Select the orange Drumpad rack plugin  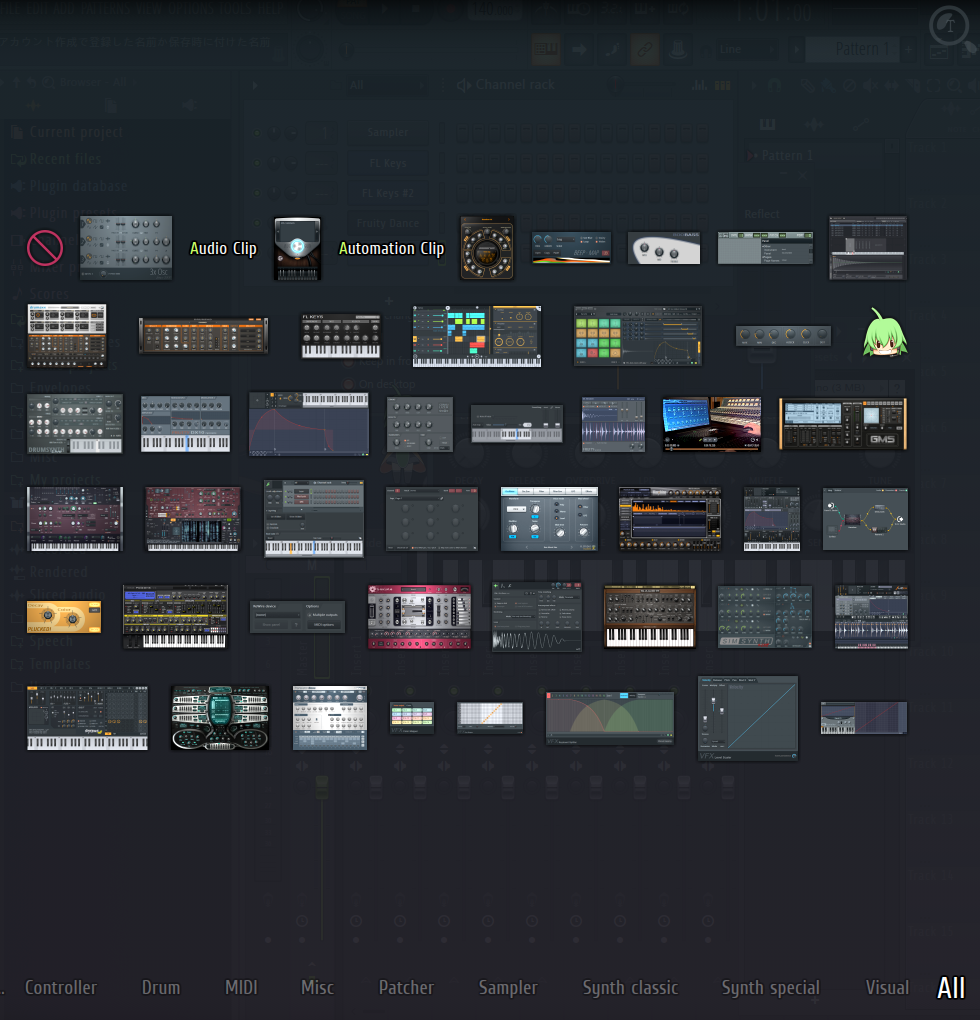click(x=204, y=336)
